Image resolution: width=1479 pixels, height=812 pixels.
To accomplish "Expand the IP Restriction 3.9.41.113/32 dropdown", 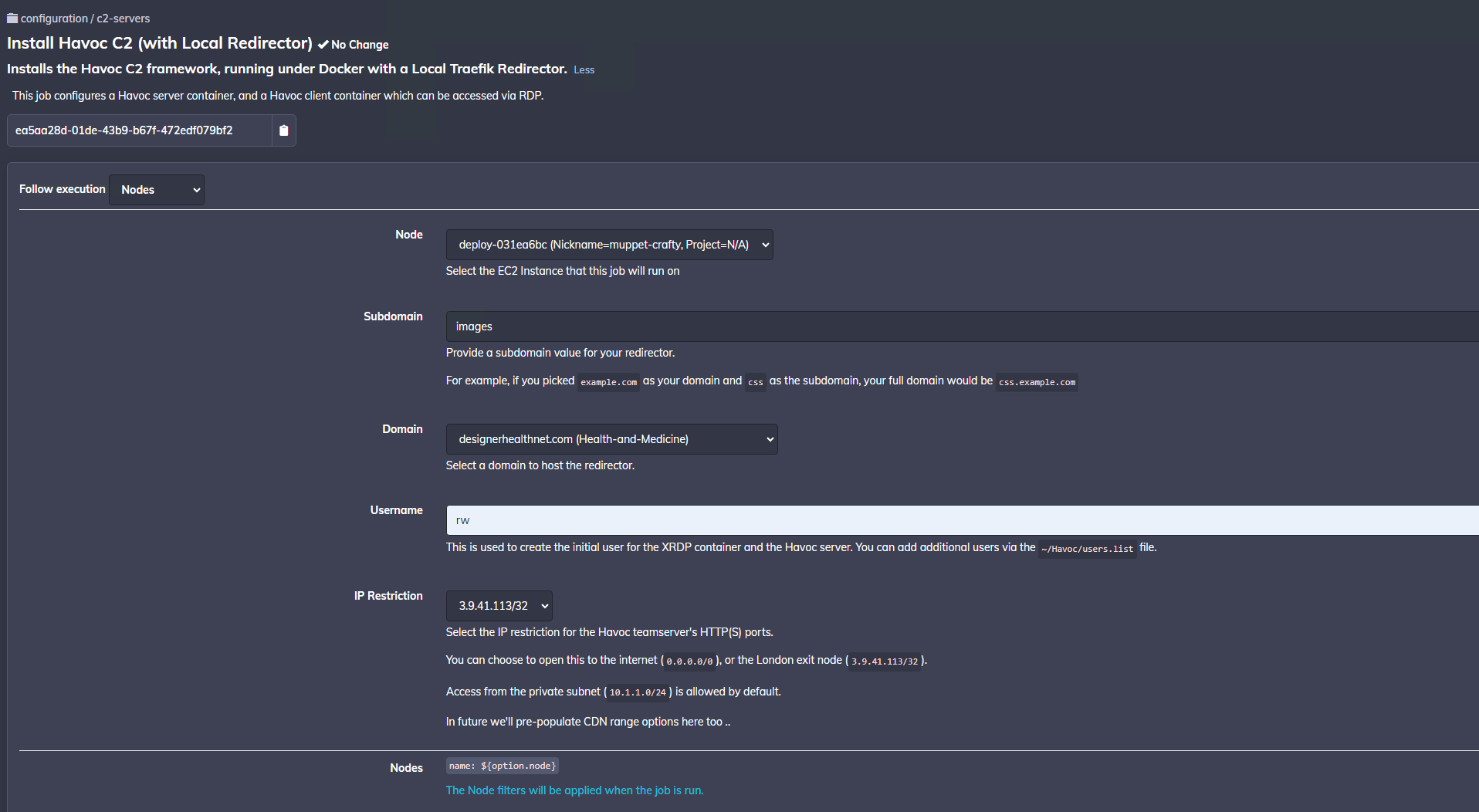I will (x=499, y=606).
